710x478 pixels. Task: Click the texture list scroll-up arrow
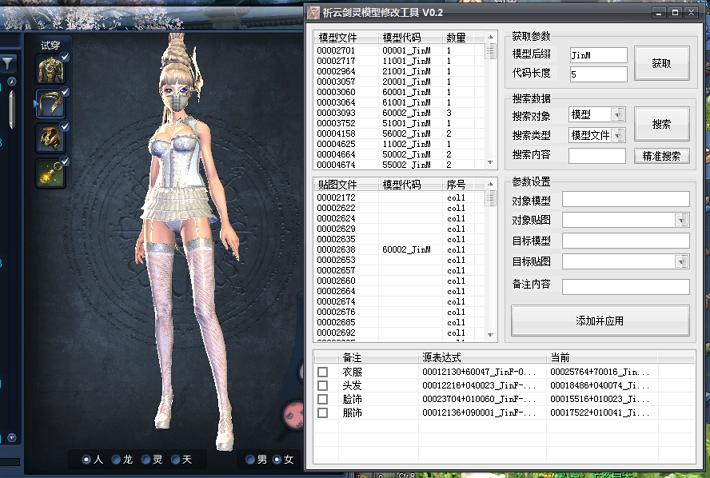(490, 184)
